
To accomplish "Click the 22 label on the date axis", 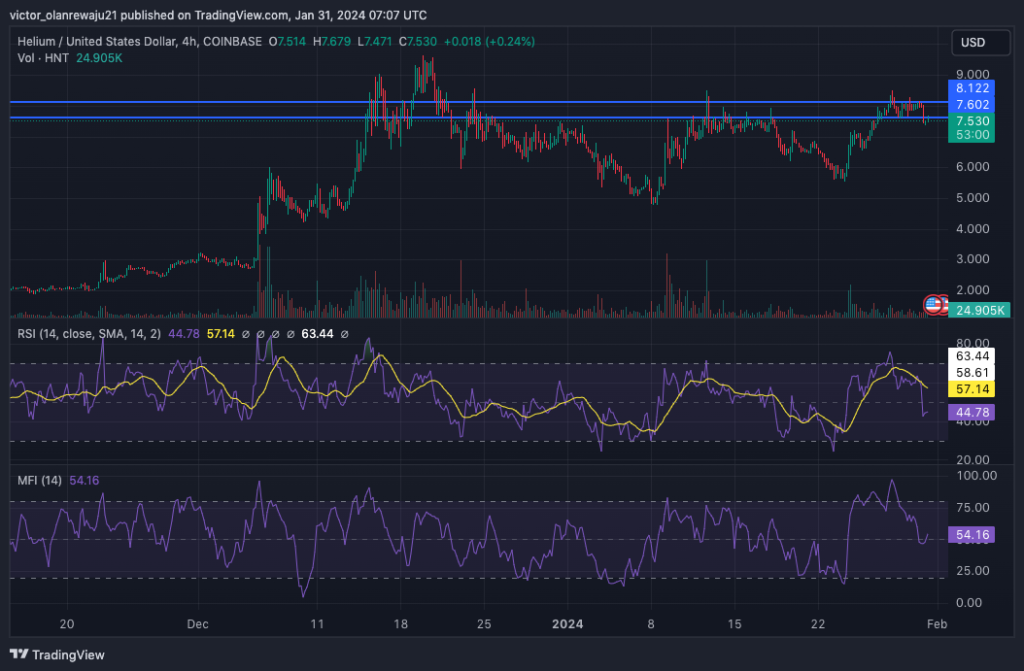I will 818,624.
